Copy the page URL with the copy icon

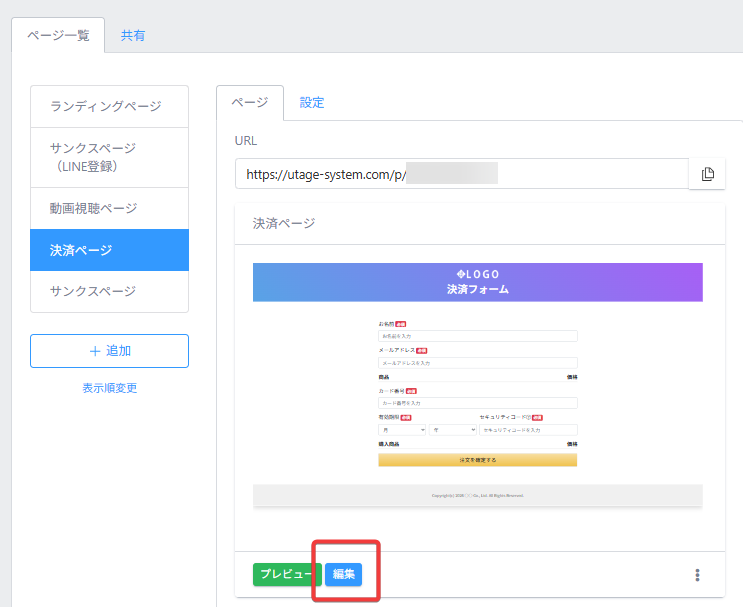click(x=707, y=174)
